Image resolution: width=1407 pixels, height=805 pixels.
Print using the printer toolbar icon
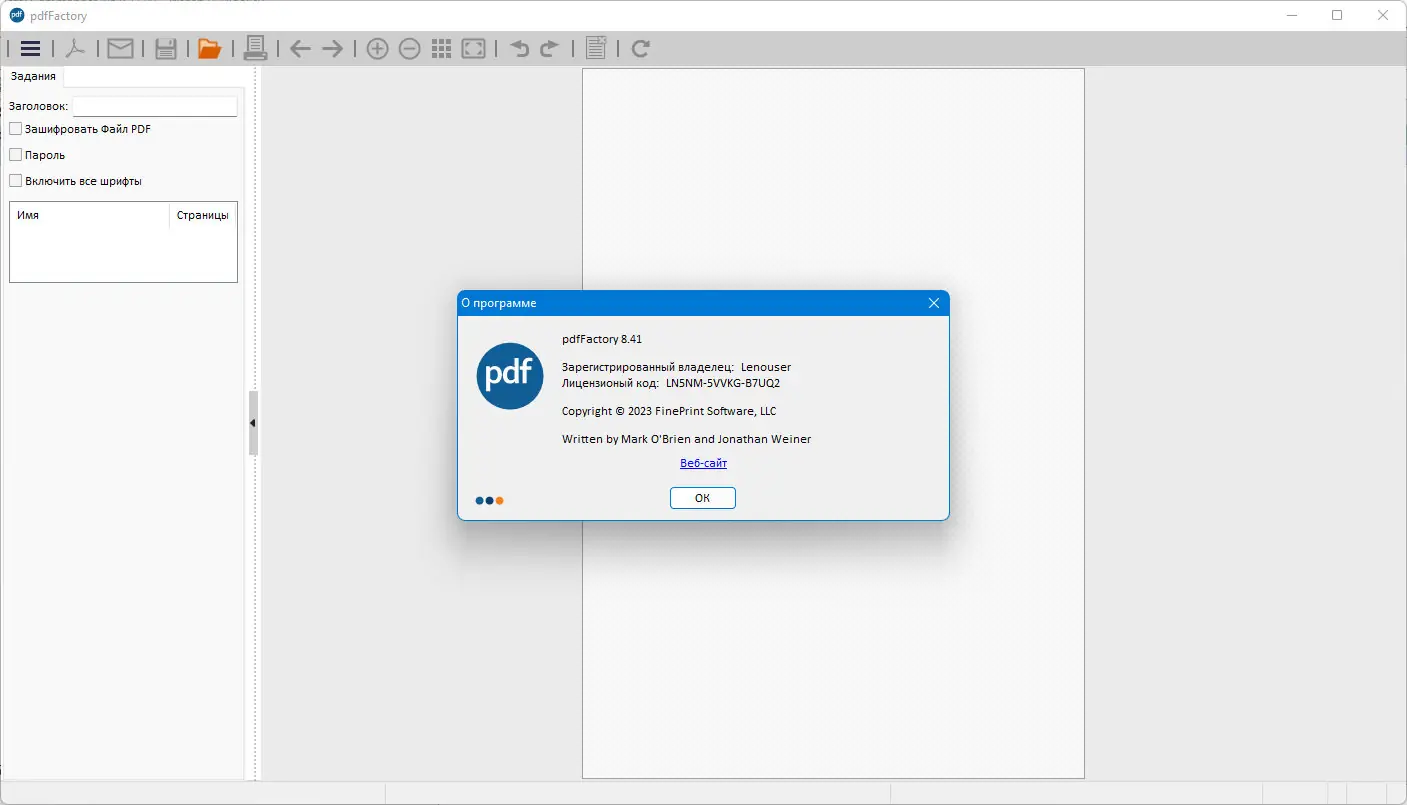[x=255, y=48]
